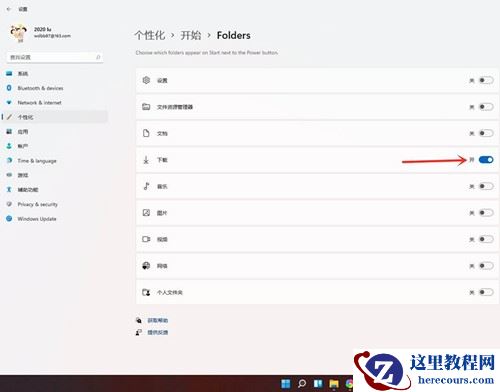Image resolution: width=500 pixels, height=392 pixels.
Task: Open 辅助功能 in the sidebar
Action: (54, 190)
